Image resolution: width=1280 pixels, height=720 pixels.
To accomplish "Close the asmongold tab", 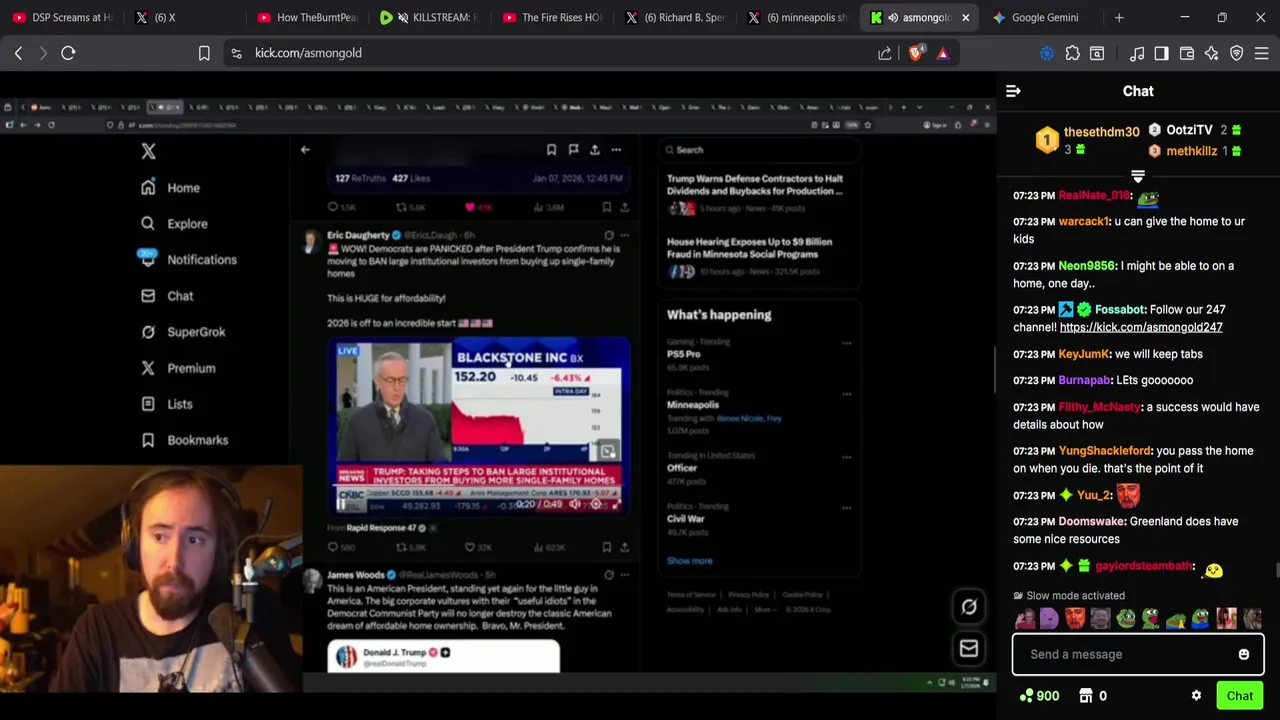I will [x=965, y=17].
